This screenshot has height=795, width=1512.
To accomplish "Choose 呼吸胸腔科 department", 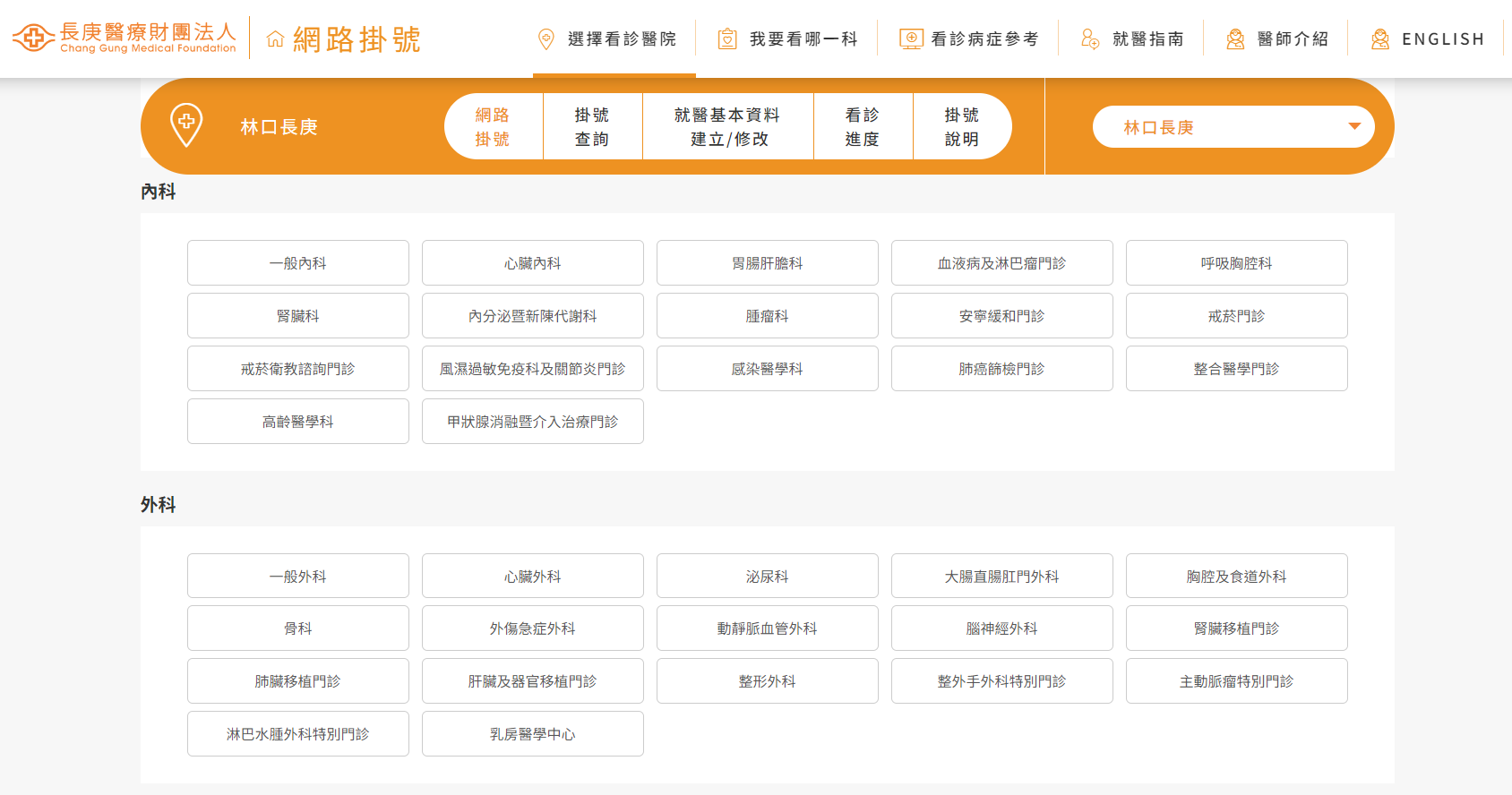I will [x=1237, y=262].
